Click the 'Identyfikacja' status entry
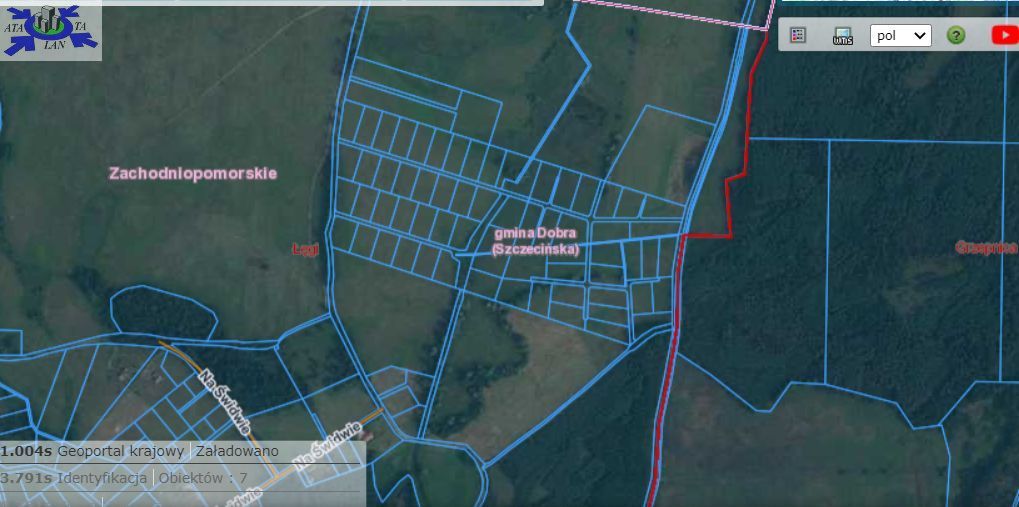 102,478
